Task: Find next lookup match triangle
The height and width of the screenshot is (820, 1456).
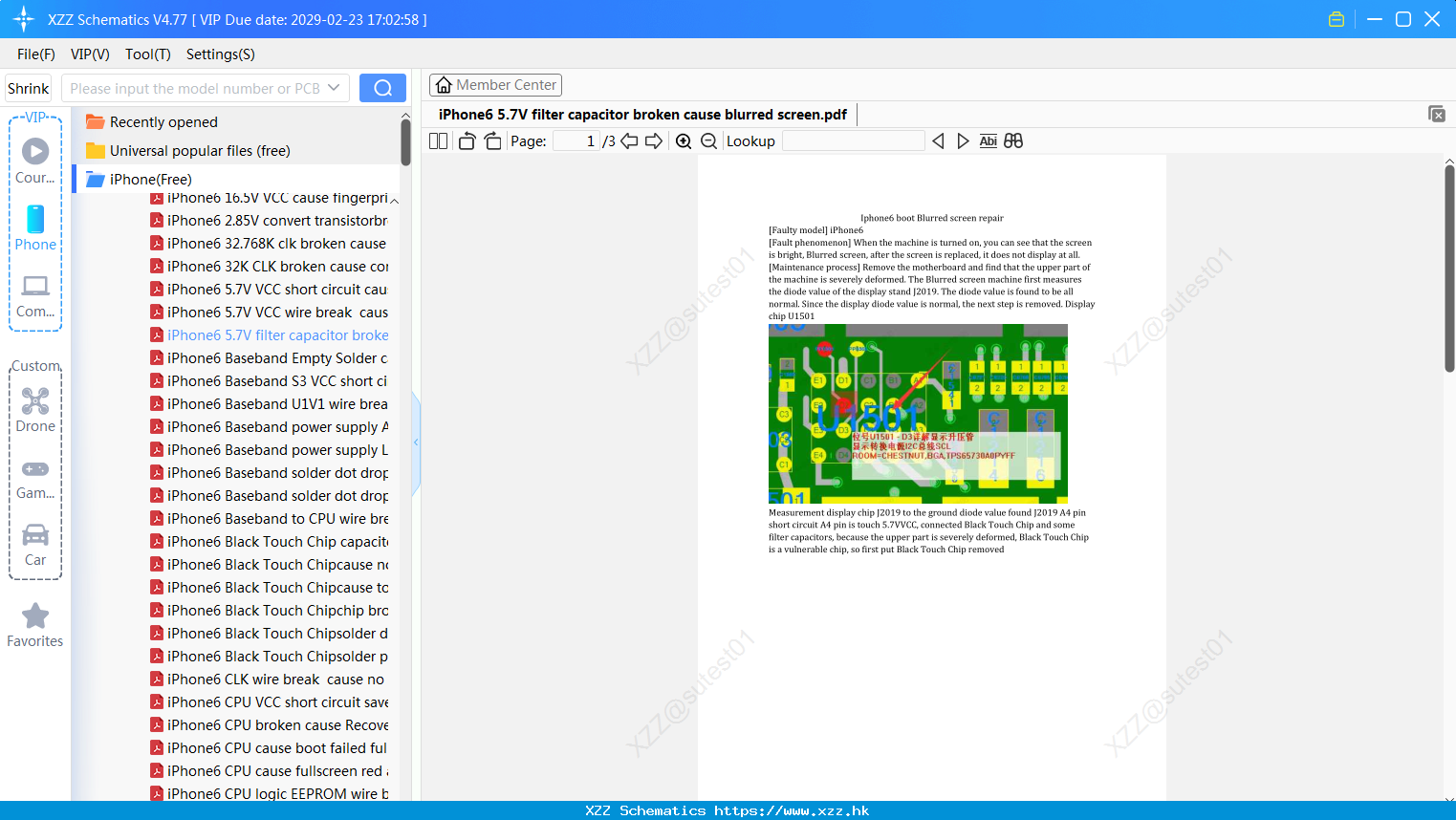Action: click(x=963, y=141)
